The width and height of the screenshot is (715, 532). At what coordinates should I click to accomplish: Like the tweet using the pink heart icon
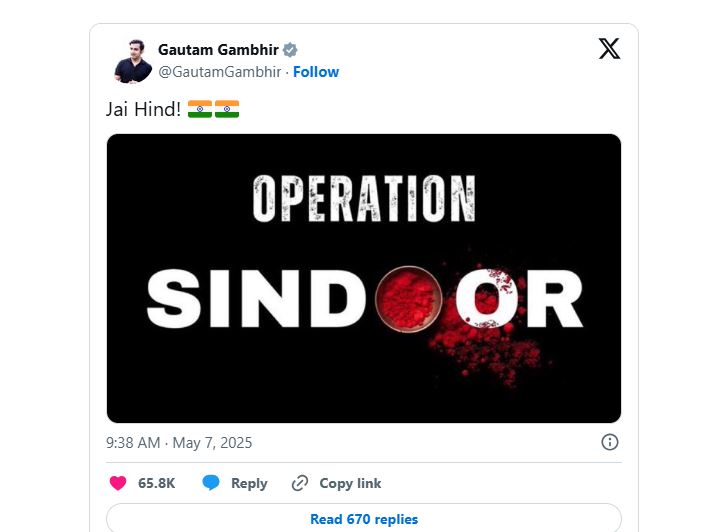118,483
